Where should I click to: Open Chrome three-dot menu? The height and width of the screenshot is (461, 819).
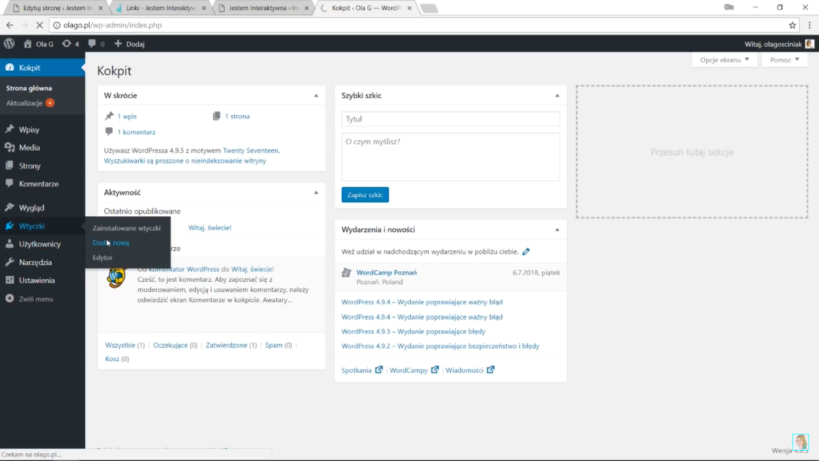pos(810,25)
